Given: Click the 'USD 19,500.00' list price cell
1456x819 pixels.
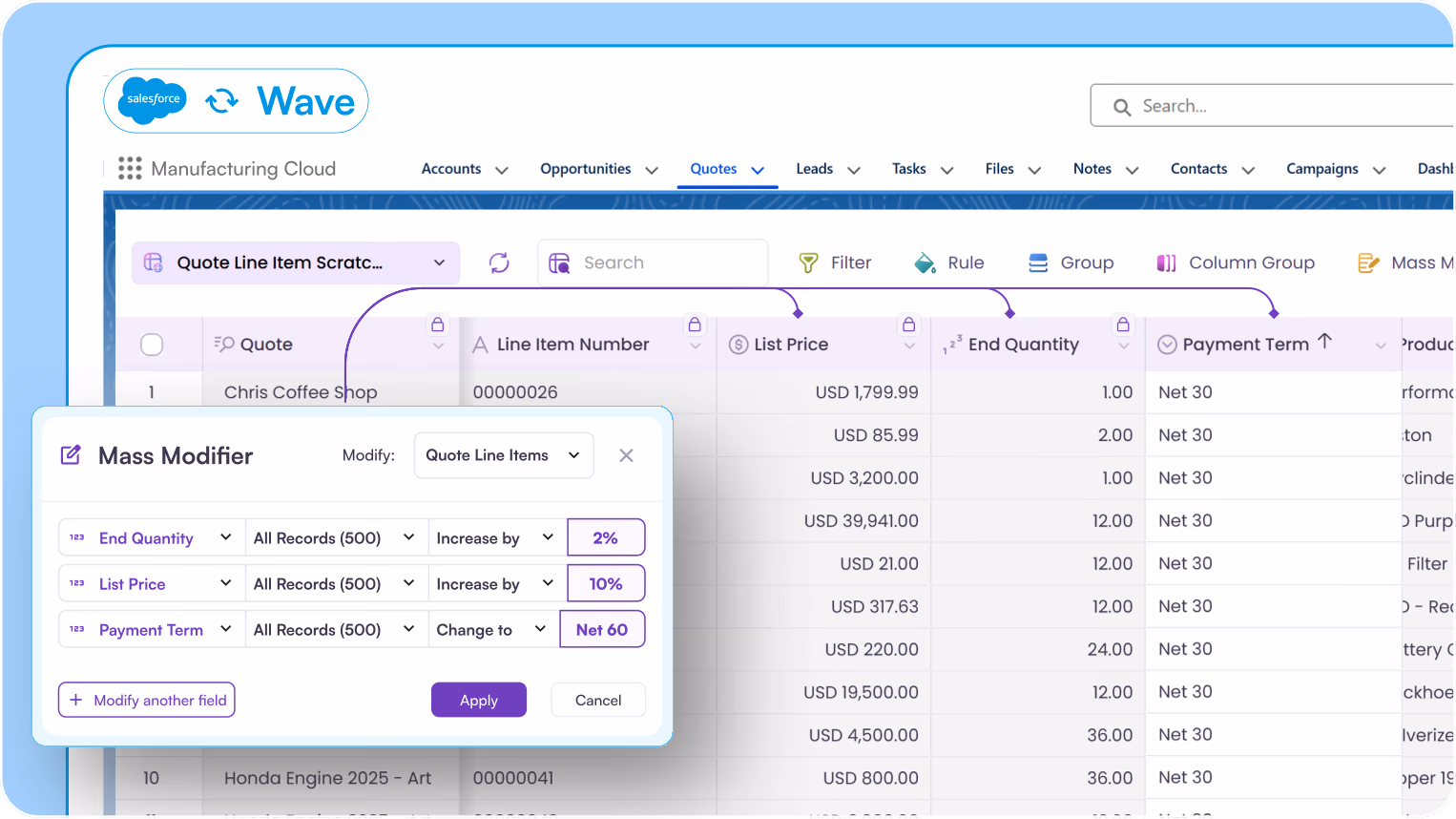Looking at the screenshot, I should (861, 692).
